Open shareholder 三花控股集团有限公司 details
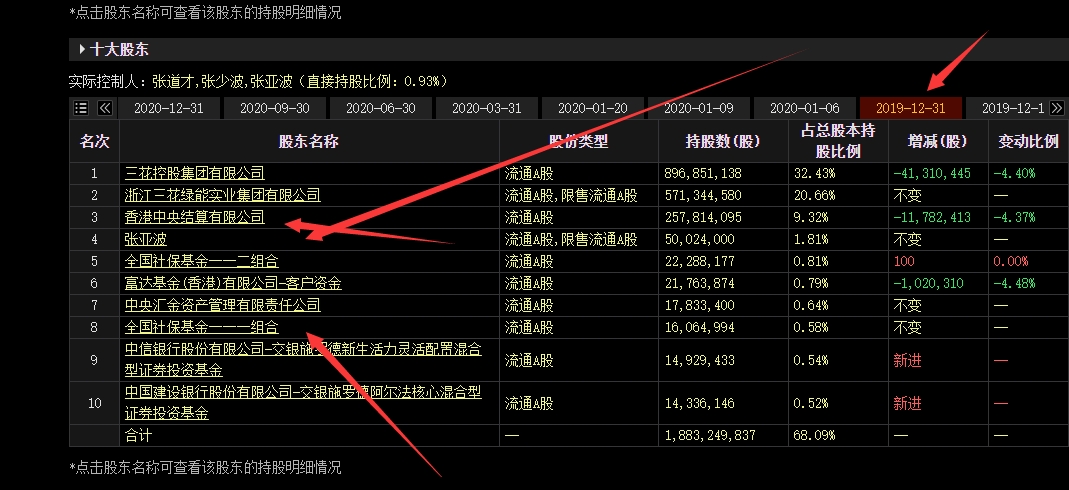The width and height of the screenshot is (1069, 490). [x=194, y=173]
